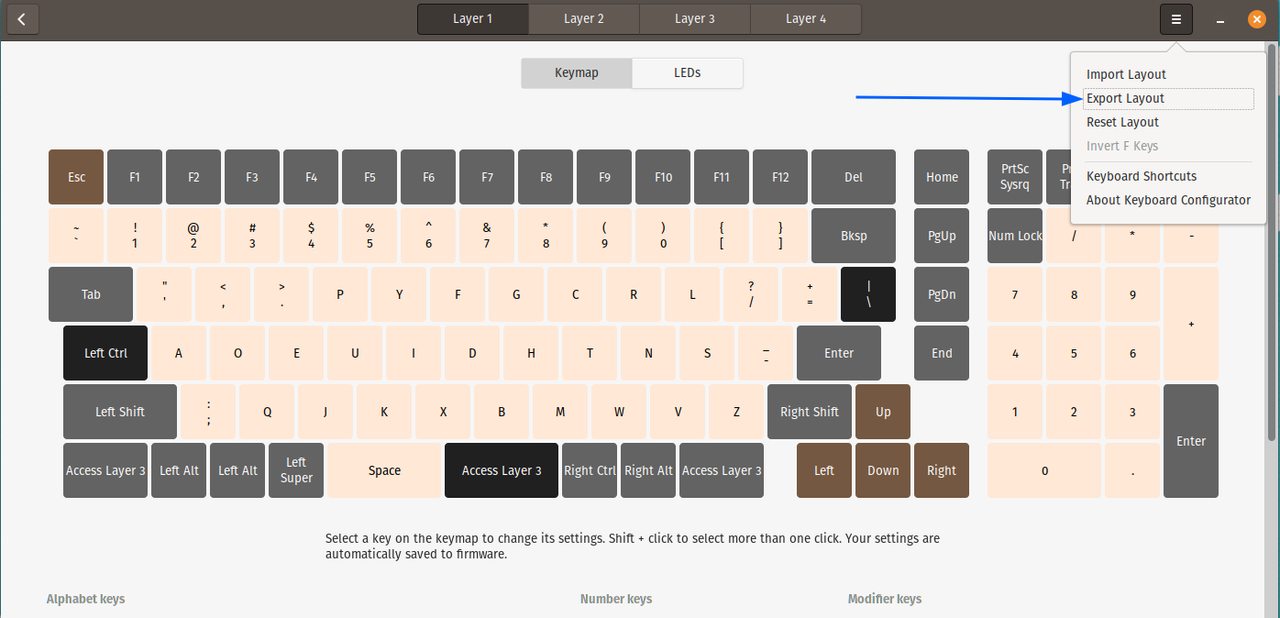
Task: Click Reset Layout in the menu
Action: [x=1122, y=121]
